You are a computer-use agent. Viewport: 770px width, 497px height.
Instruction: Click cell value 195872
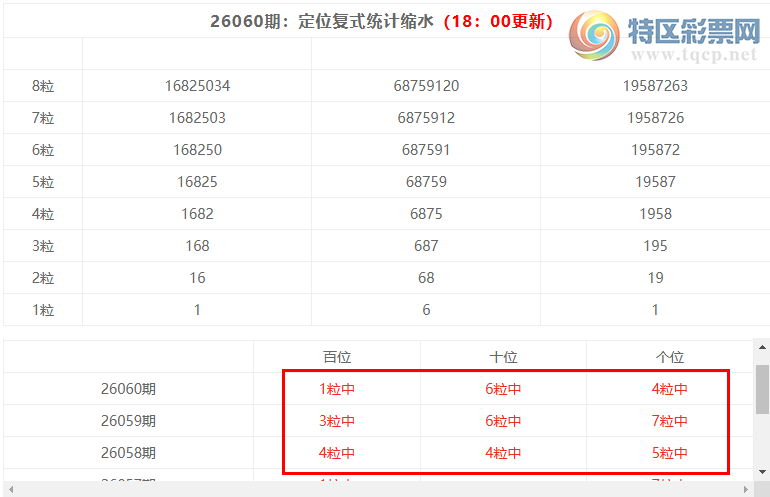click(655, 150)
